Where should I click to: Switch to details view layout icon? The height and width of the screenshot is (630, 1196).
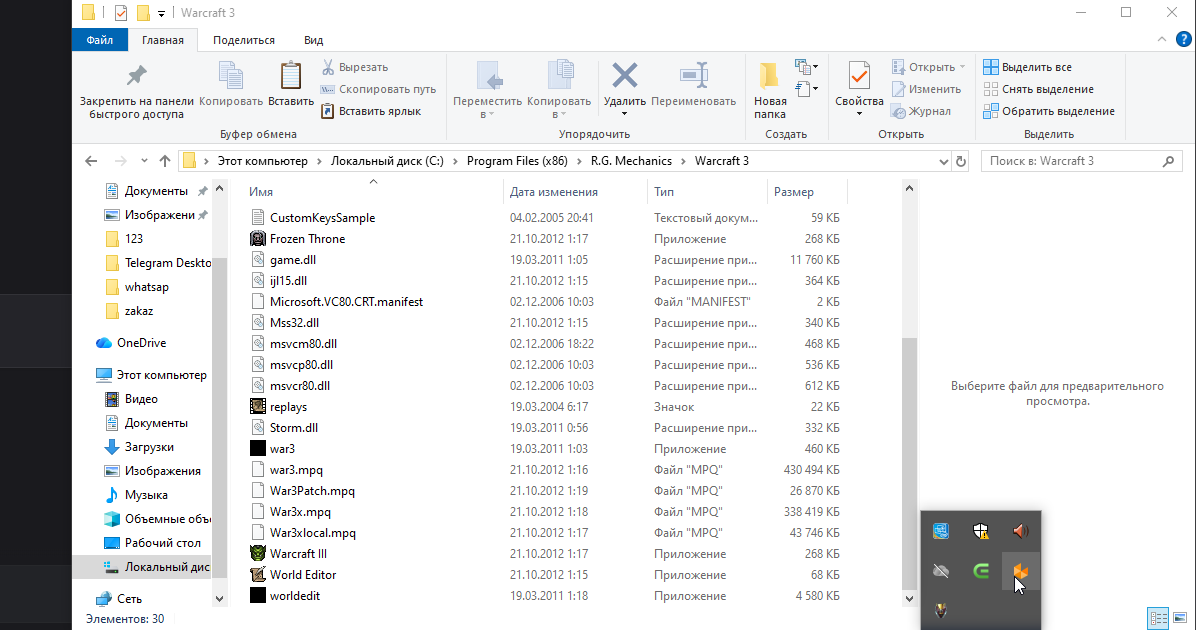tap(1158, 618)
